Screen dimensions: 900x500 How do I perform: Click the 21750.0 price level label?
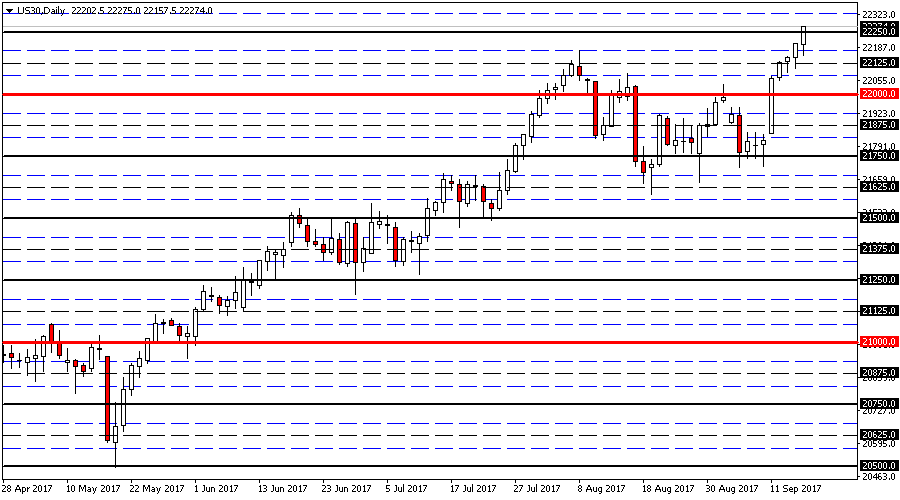click(x=877, y=155)
